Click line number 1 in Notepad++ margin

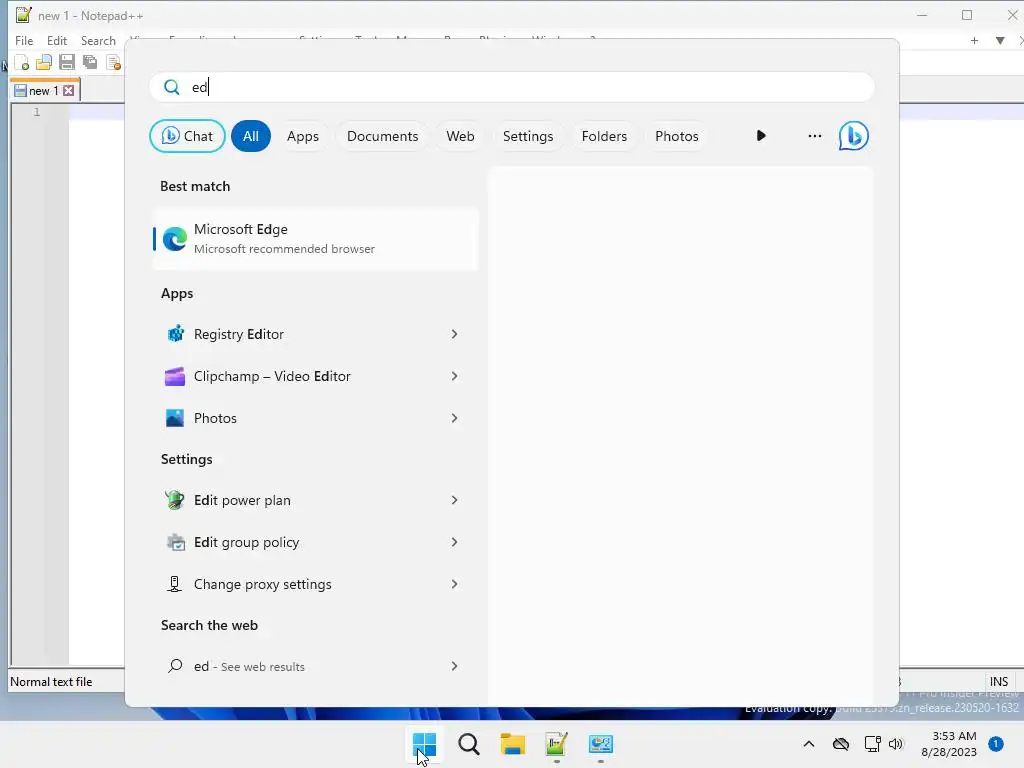[37, 112]
